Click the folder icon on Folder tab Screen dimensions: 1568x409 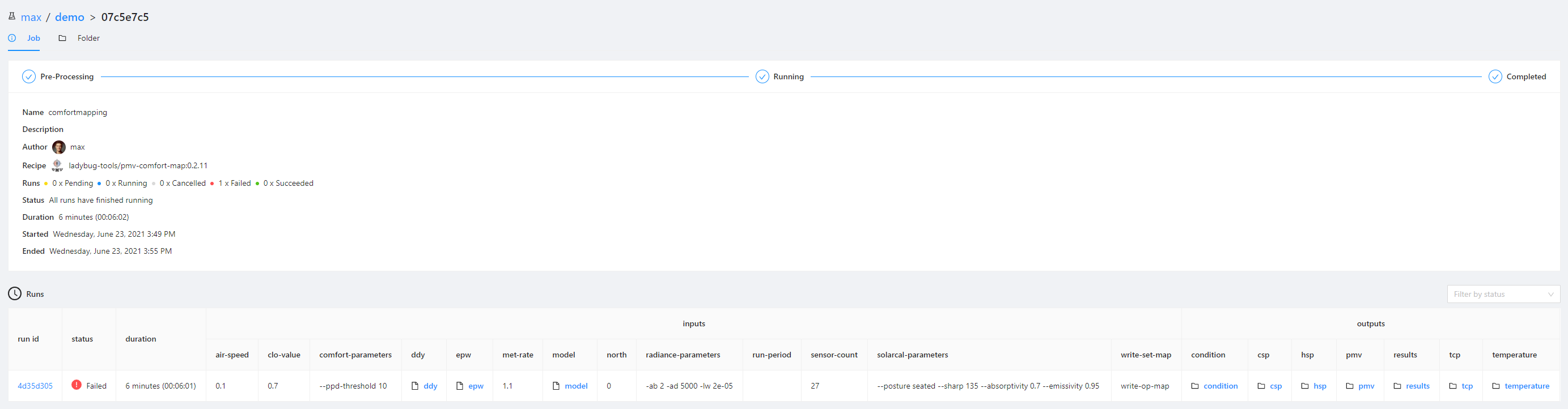(x=62, y=38)
